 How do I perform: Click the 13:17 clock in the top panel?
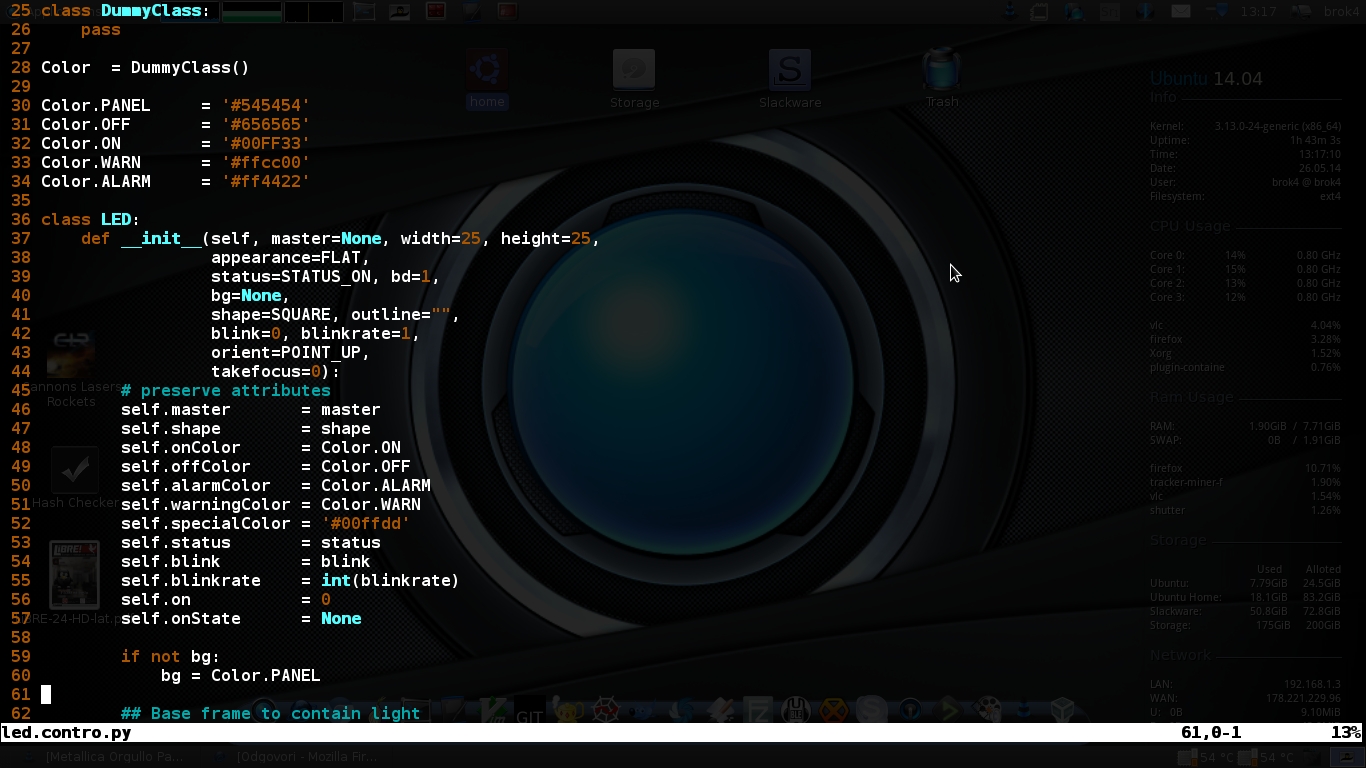pos(1257,12)
